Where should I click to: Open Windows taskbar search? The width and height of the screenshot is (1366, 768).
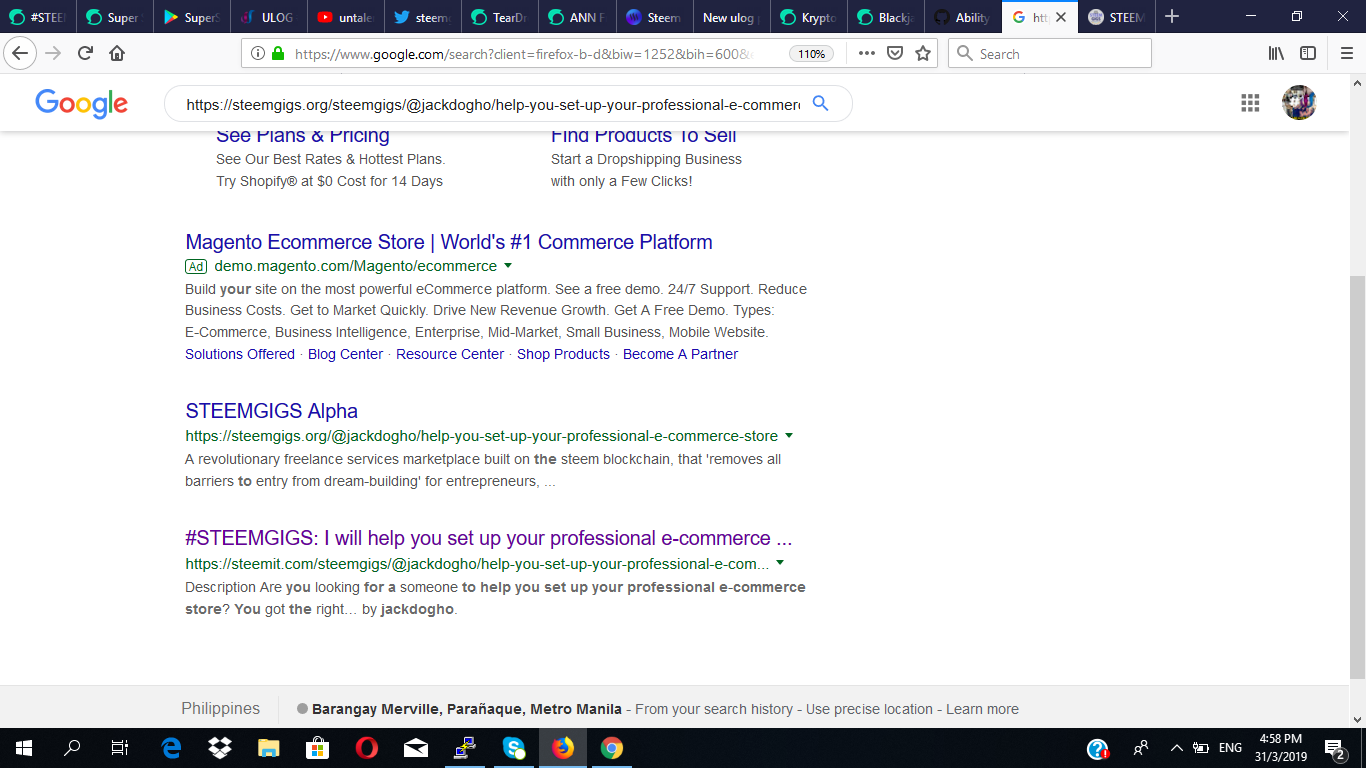(72, 748)
